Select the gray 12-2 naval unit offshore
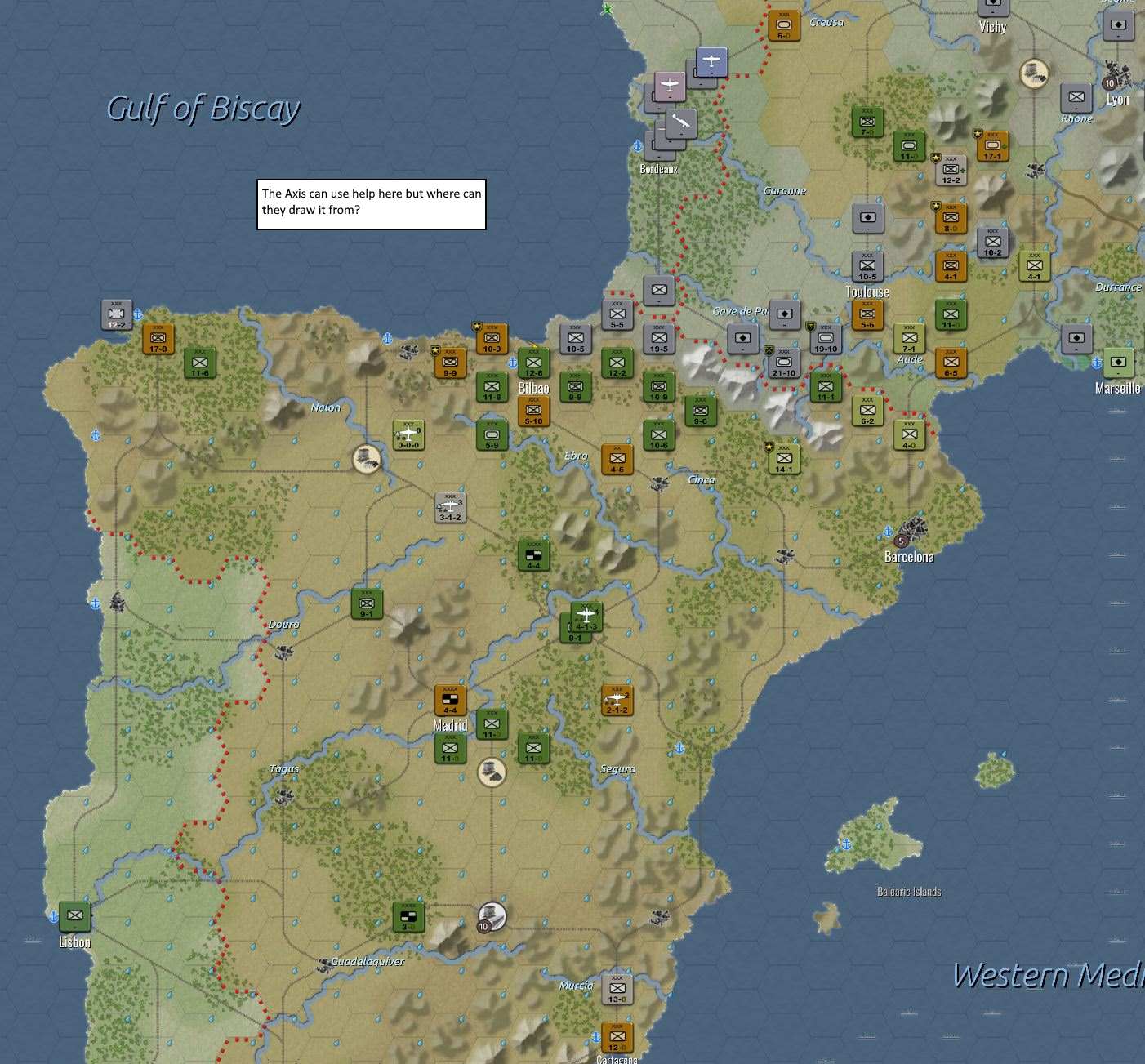The width and height of the screenshot is (1145, 1064). pos(117,314)
